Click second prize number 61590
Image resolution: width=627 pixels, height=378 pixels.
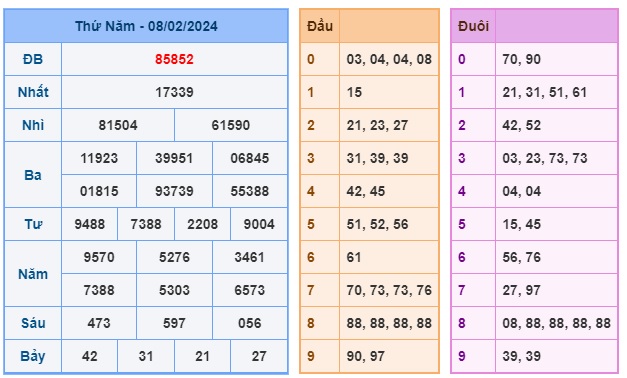231,125
